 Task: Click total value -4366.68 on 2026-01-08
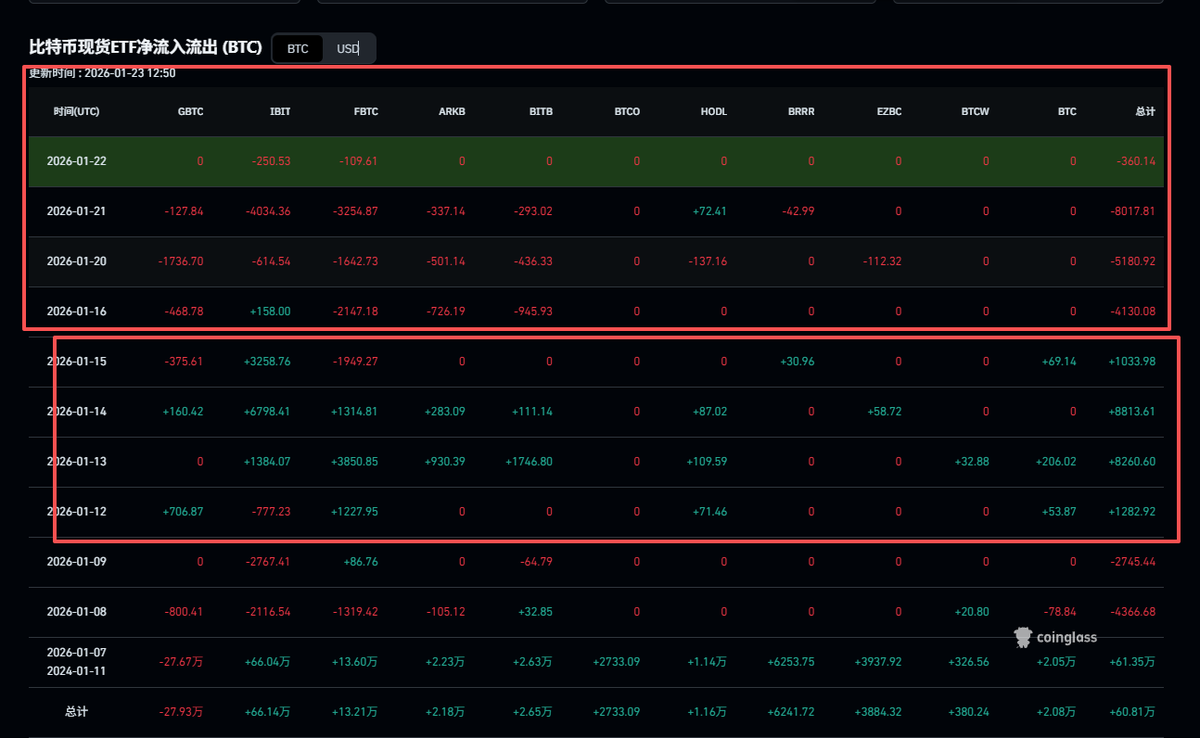1132,611
